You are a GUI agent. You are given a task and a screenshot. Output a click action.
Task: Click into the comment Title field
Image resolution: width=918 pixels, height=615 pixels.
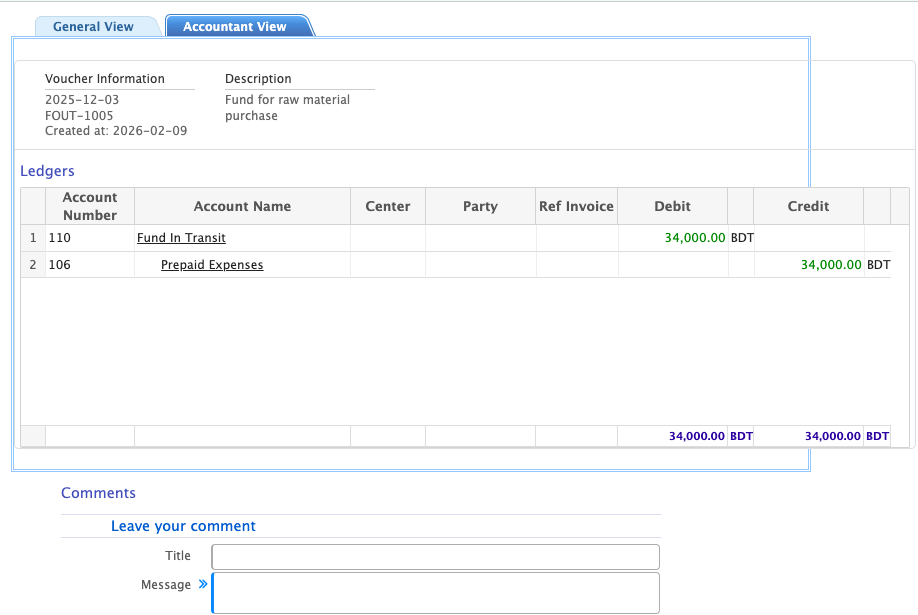pos(435,556)
